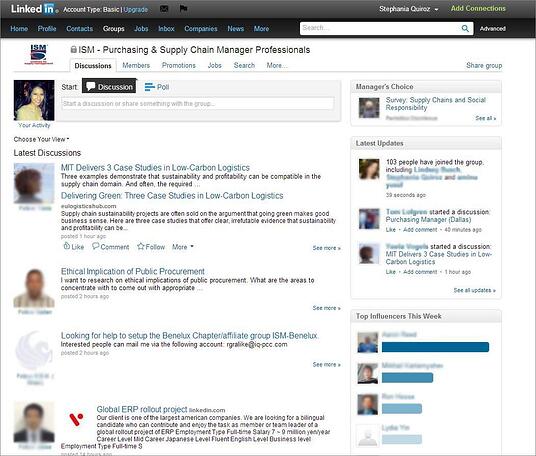Click See more under Ethical Implication post
536x456 pixels.
coord(326,308)
